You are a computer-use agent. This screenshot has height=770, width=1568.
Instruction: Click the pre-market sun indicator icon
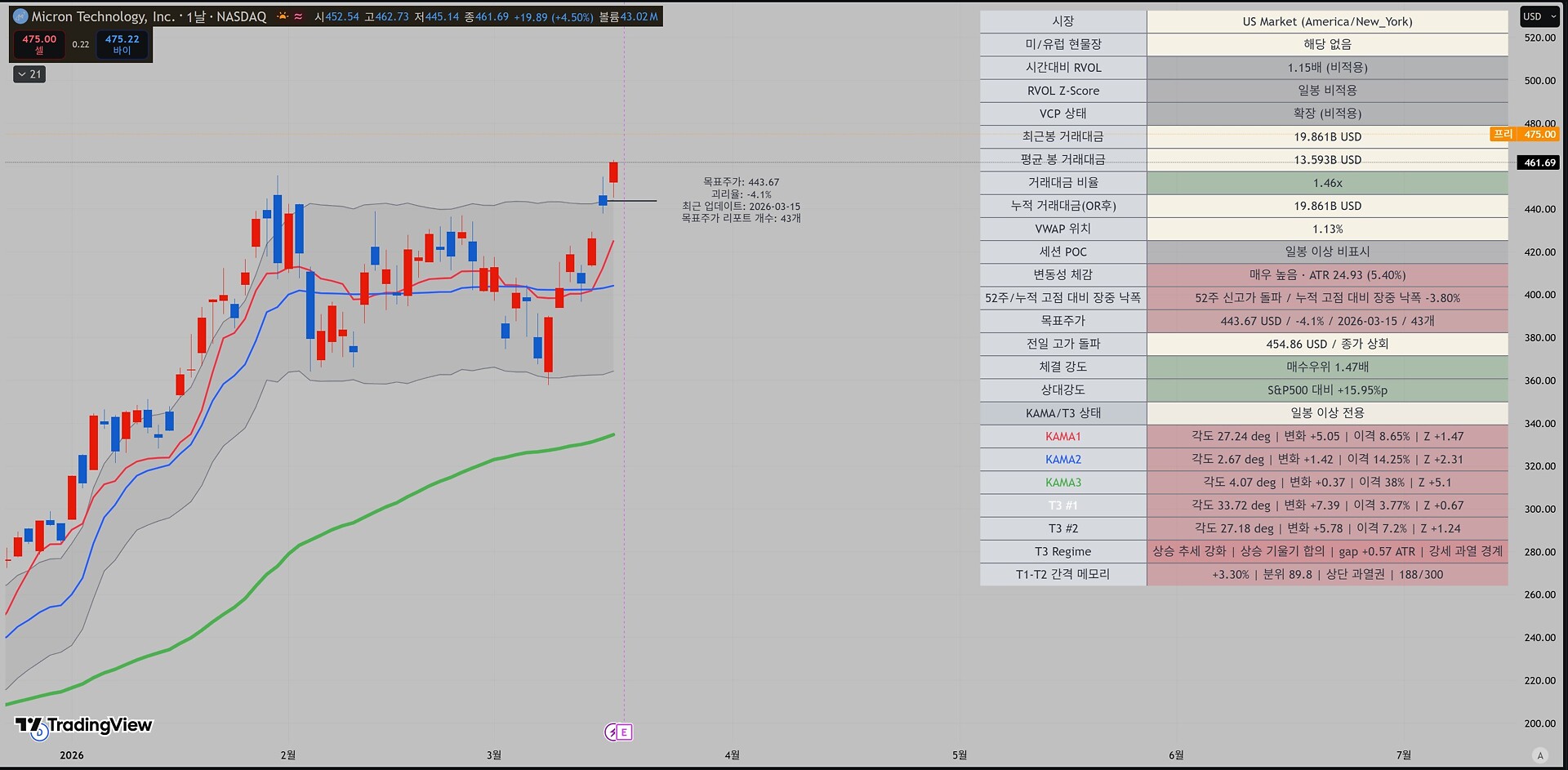pos(283,16)
